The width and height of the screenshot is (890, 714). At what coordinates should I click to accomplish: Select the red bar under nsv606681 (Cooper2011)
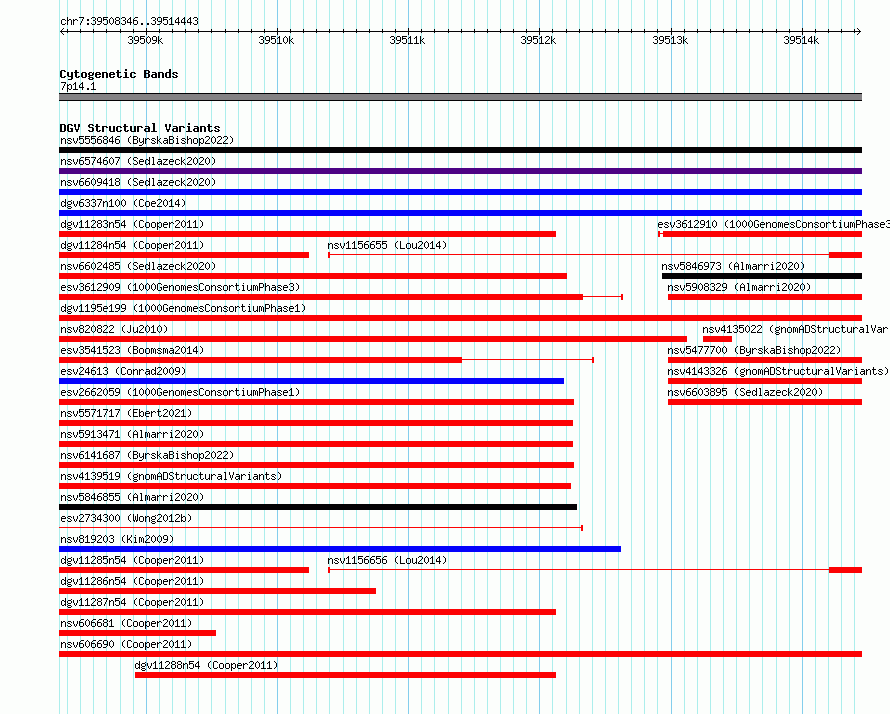pyautogui.click(x=137, y=633)
